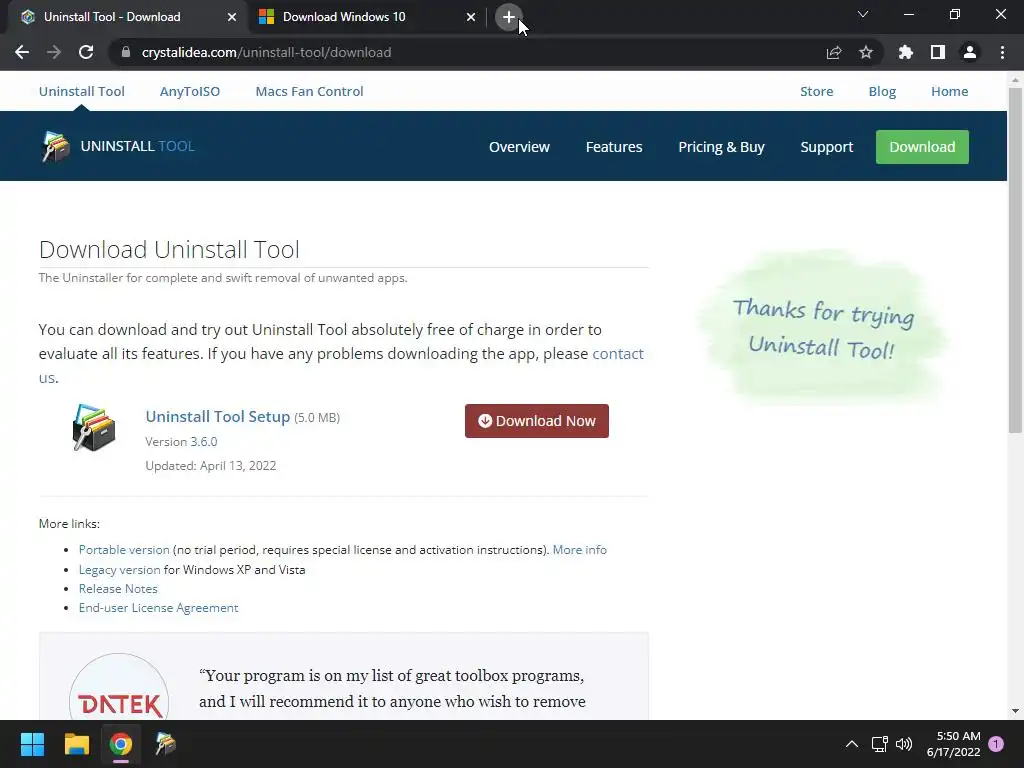1024x768 pixels.
Task: Click the taskbar clock and date
Action: click(x=953, y=744)
